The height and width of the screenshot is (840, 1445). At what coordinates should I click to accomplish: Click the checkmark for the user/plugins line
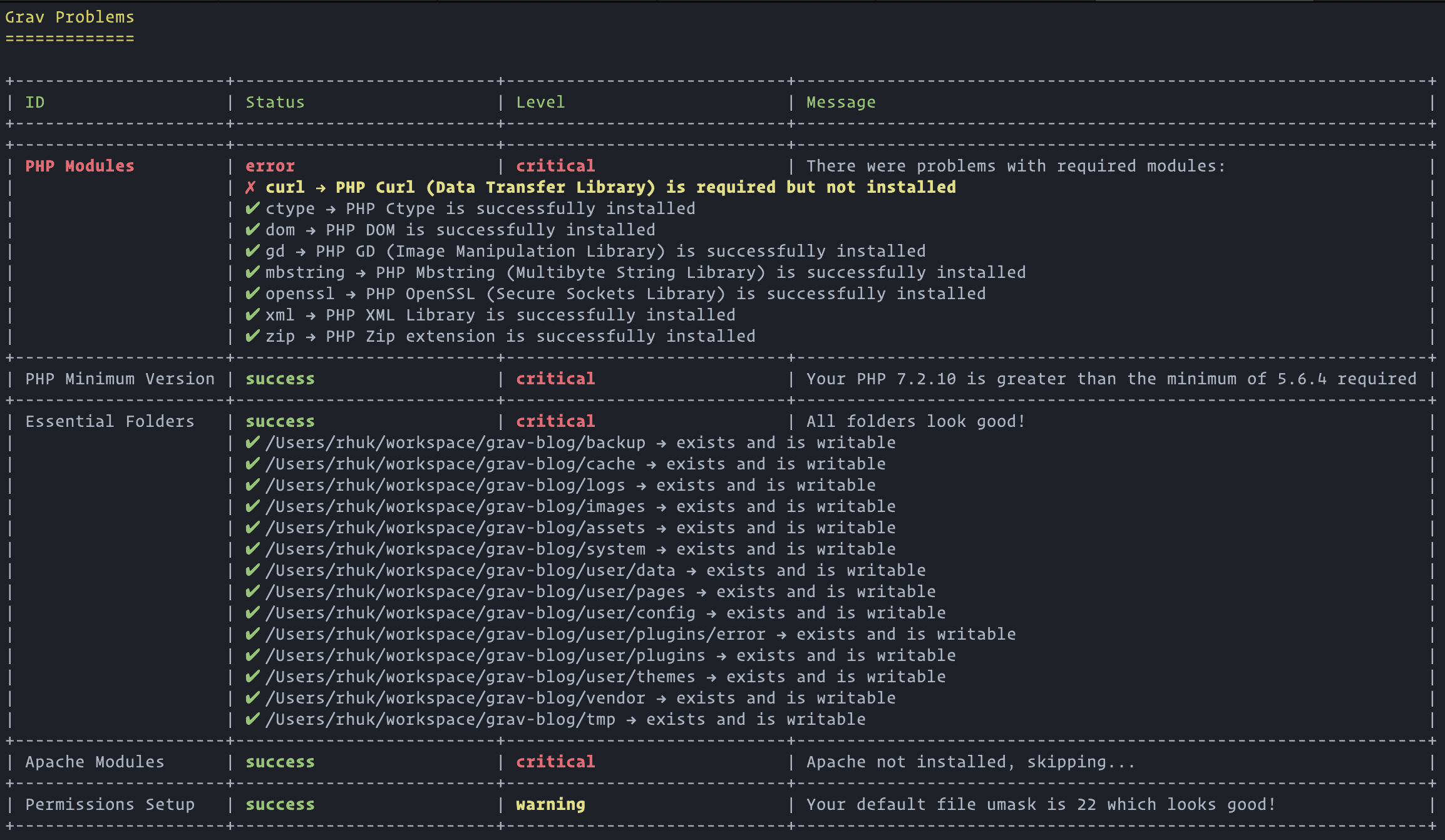252,655
